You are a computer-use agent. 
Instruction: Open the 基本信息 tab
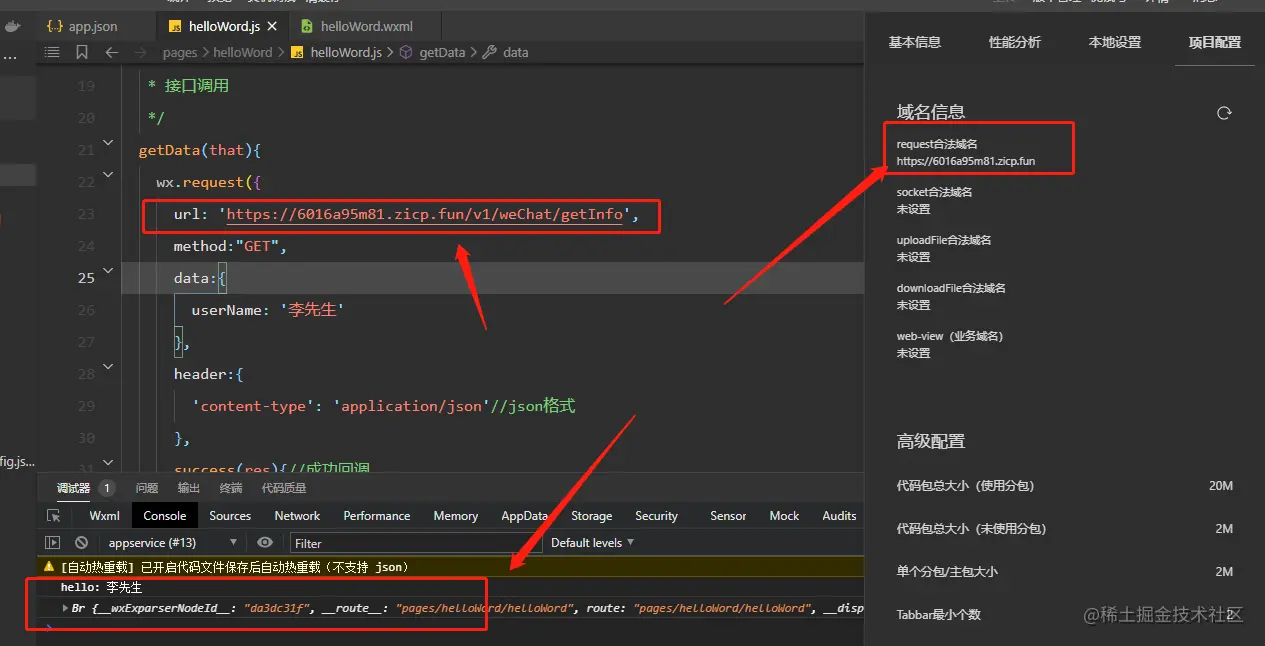click(x=915, y=42)
